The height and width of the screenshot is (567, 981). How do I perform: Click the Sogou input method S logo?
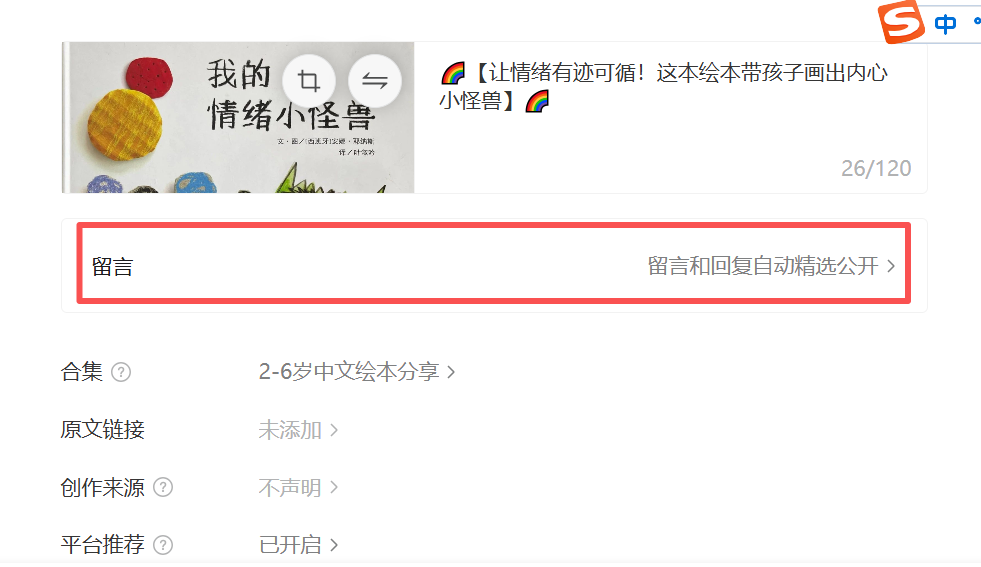point(901,22)
